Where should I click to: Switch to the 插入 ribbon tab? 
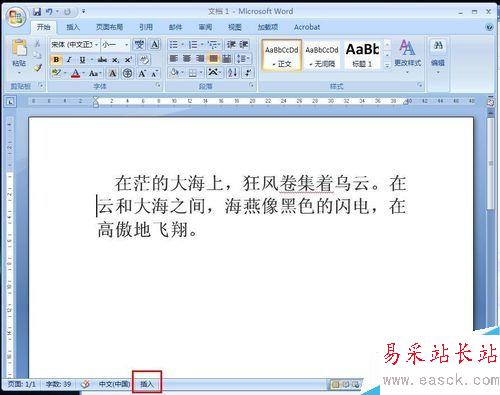tap(73, 27)
